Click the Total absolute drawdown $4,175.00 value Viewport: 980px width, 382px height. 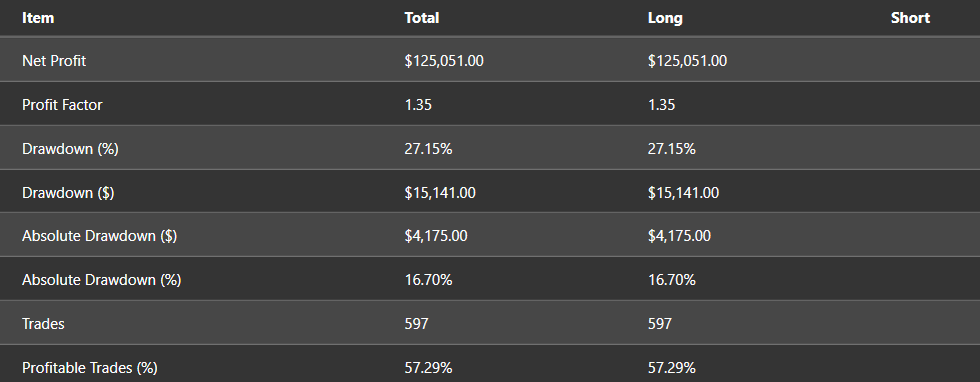[x=436, y=236]
